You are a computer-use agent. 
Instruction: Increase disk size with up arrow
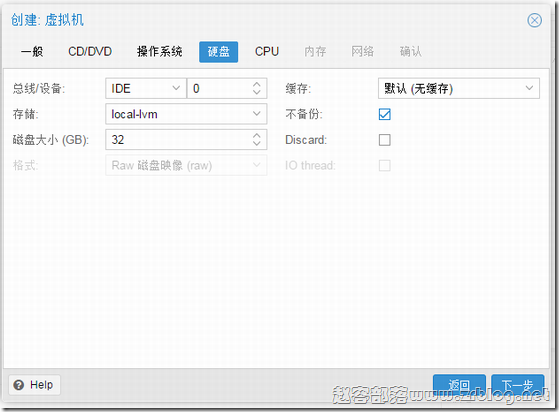pyautogui.click(x=257, y=135)
